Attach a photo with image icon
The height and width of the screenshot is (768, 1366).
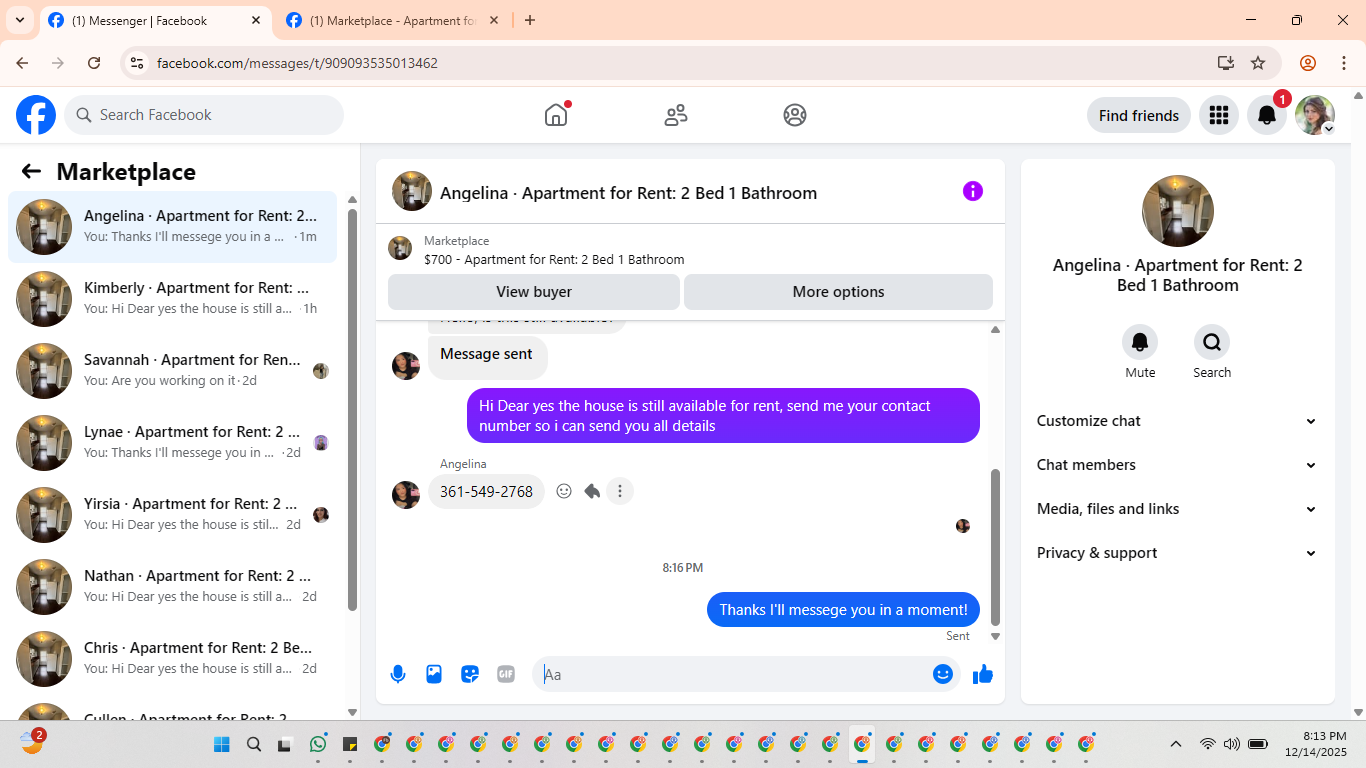point(434,674)
